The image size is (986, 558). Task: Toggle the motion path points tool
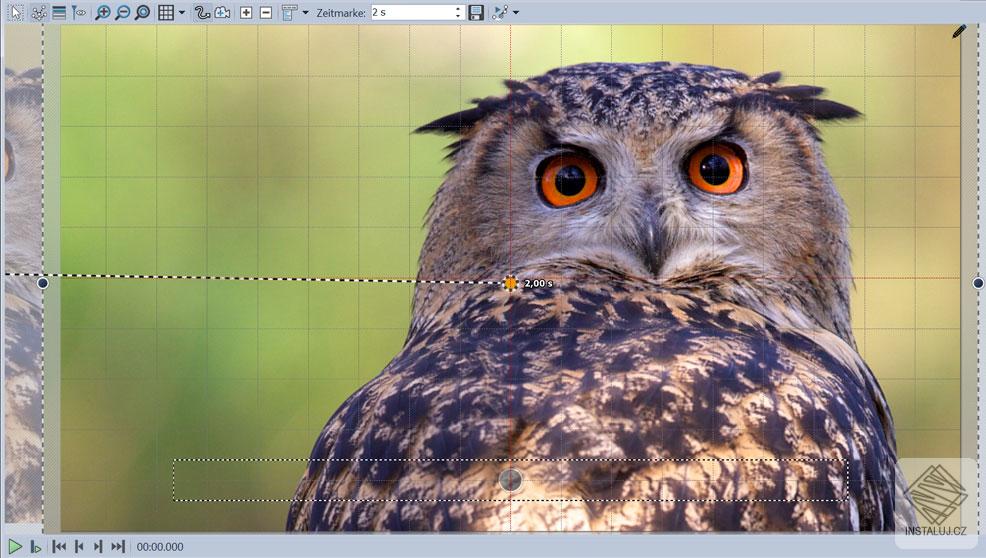click(38, 13)
